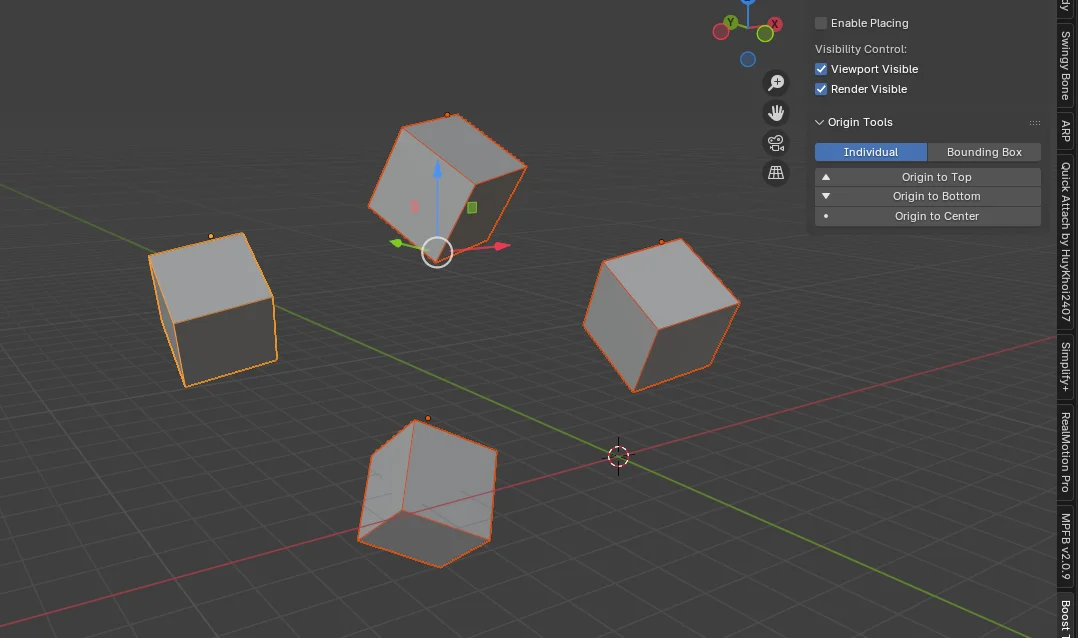Click the green arrow of the move gizmo
This screenshot has width=1078, height=638.
(x=398, y=243)
